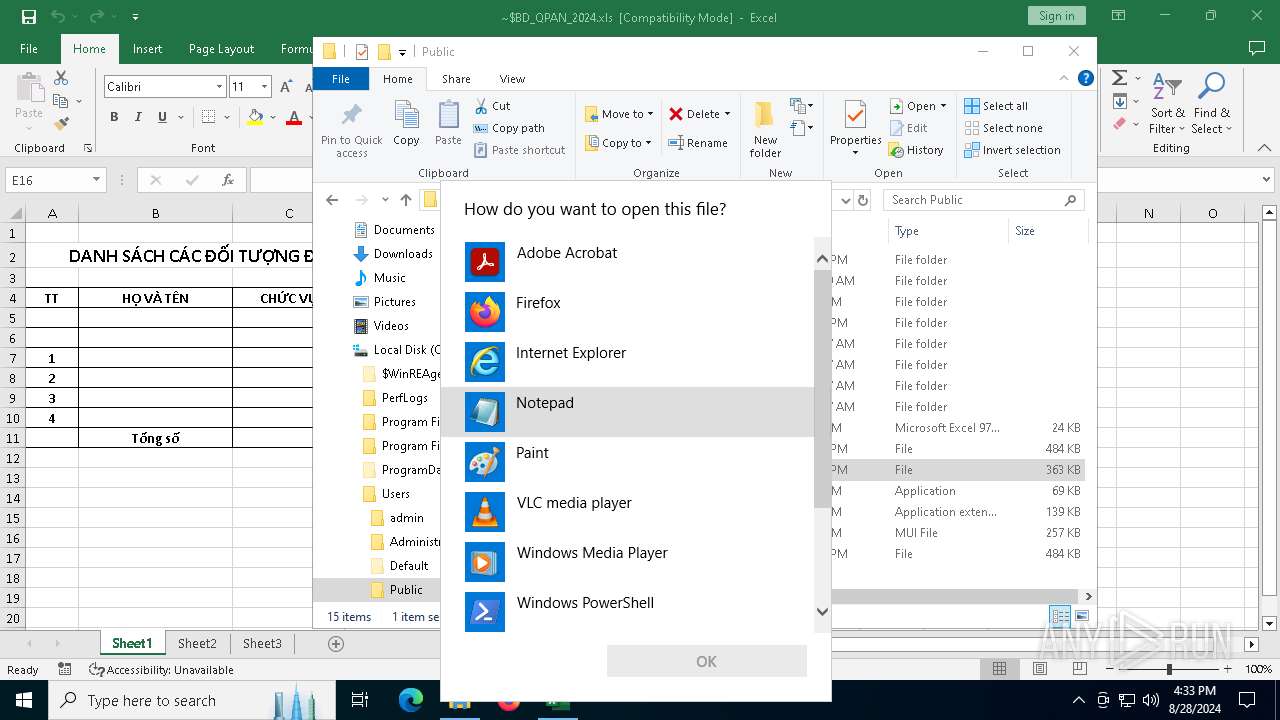Open Delete dropdown in Explorer
1280x720 pixels.
click(727, 114)
